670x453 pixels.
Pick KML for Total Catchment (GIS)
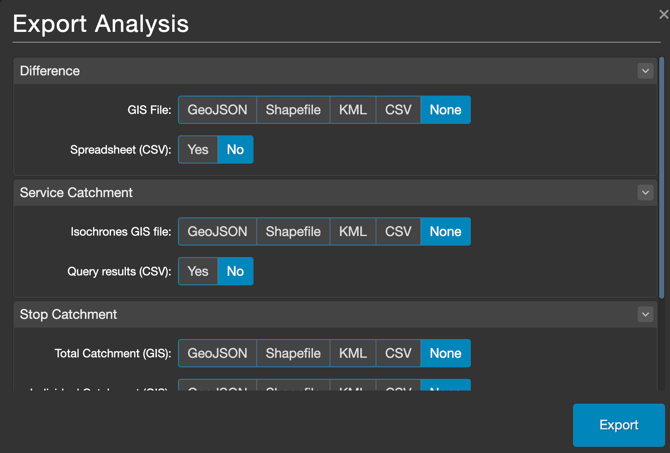(353, 354)
